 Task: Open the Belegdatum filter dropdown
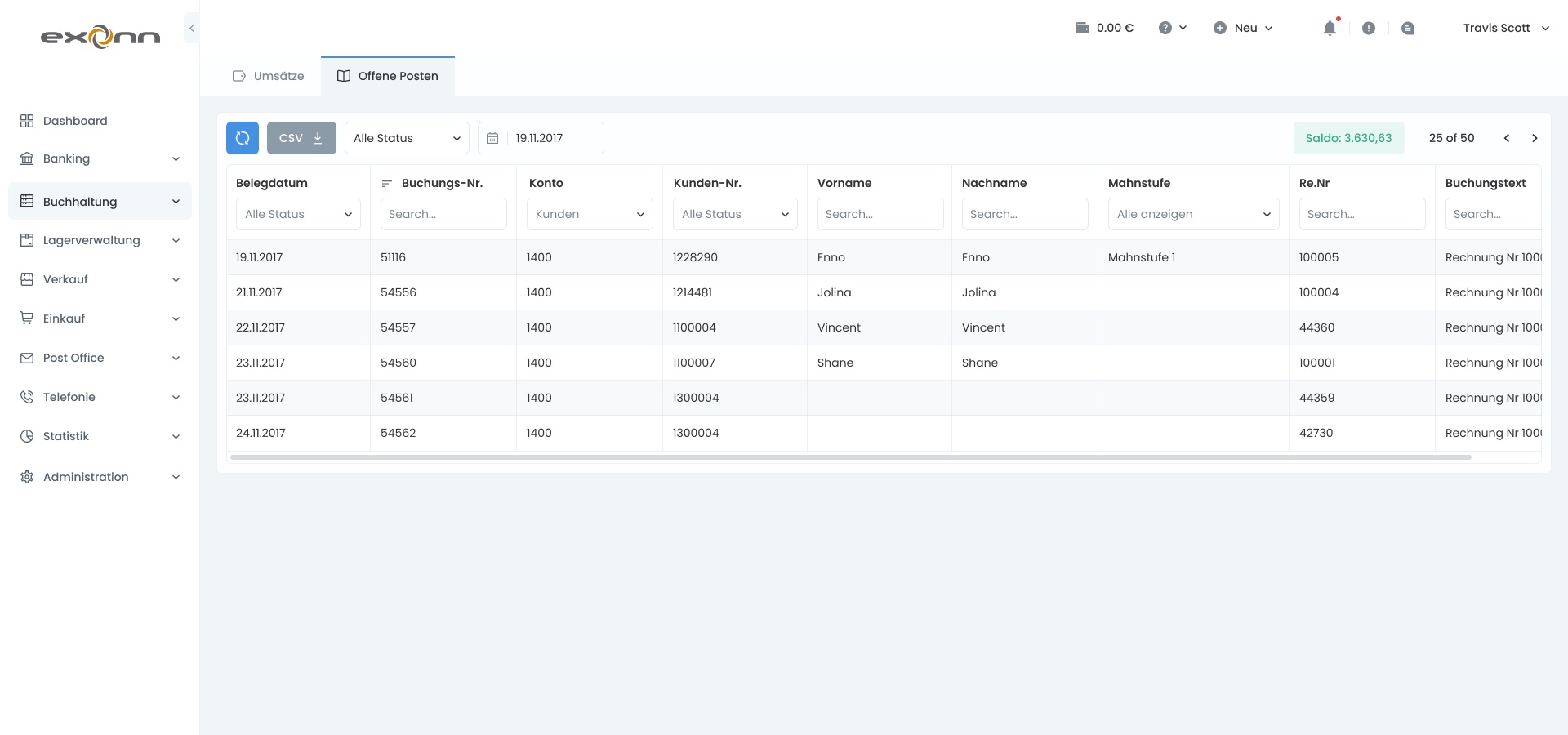click(298, 214)
